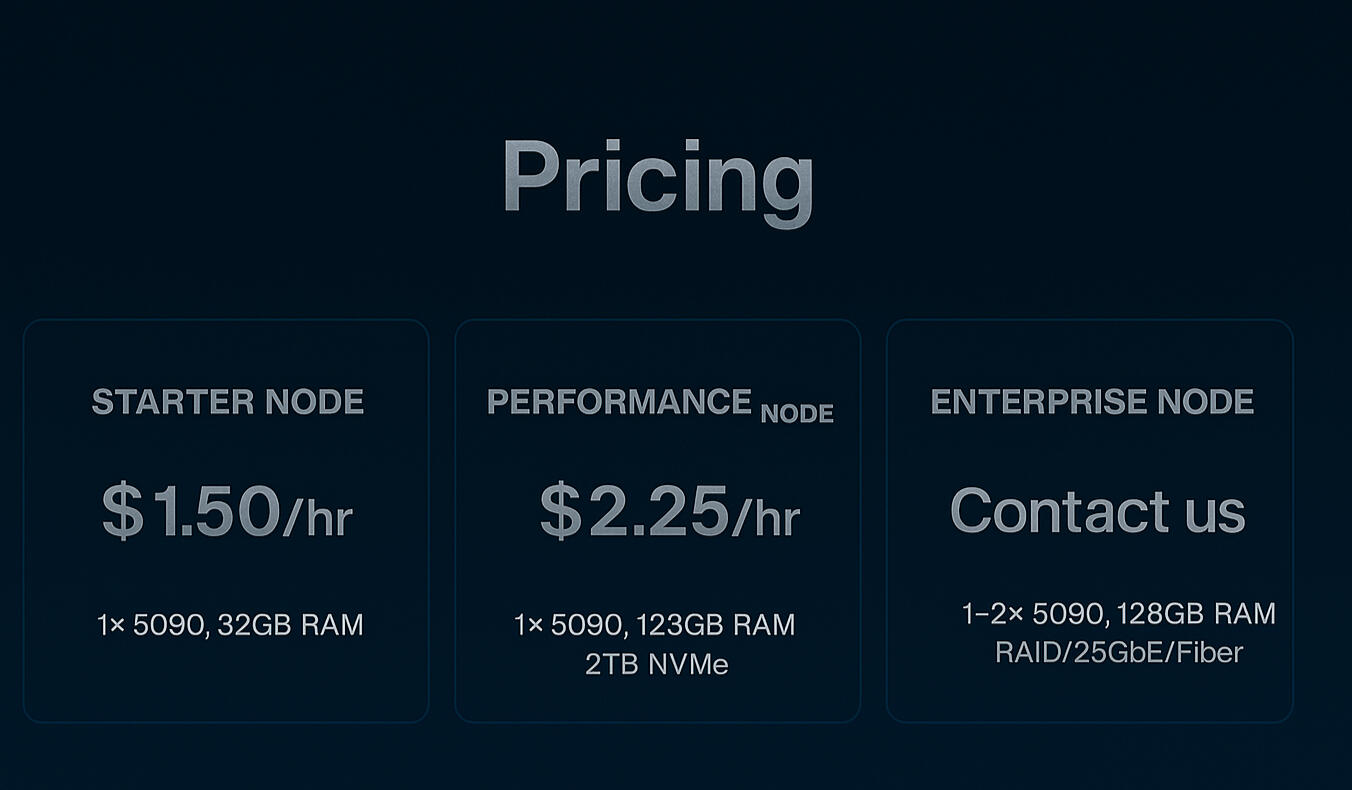Click the dollar sign in $1.50

123,511
